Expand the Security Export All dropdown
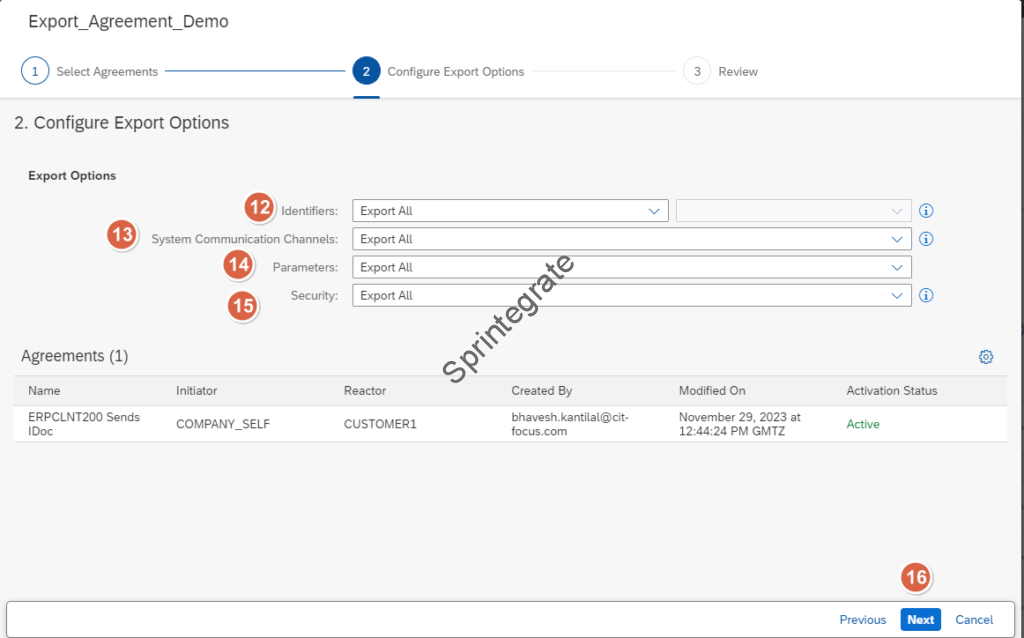Screen dimensions: 1024x638 point(631,296)
